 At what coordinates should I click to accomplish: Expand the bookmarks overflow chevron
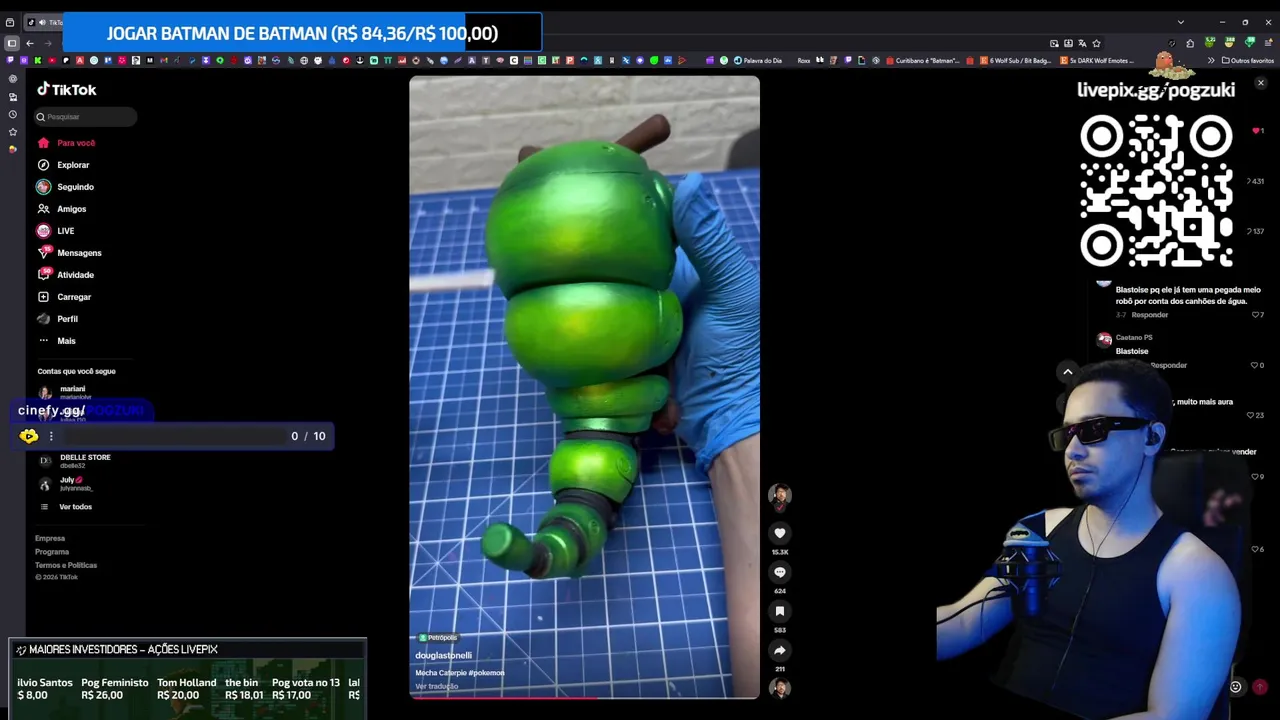1211,60
